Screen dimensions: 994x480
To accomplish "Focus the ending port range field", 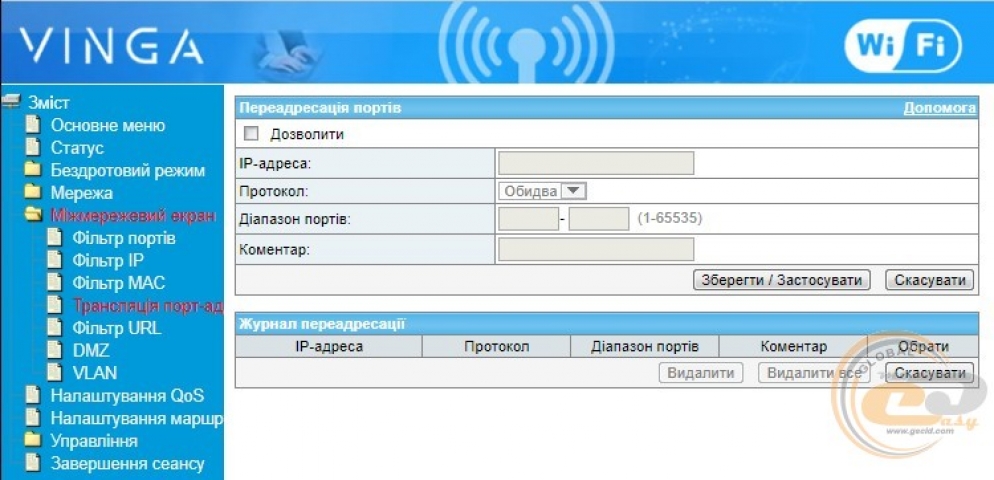I will [x=598, y=219].
